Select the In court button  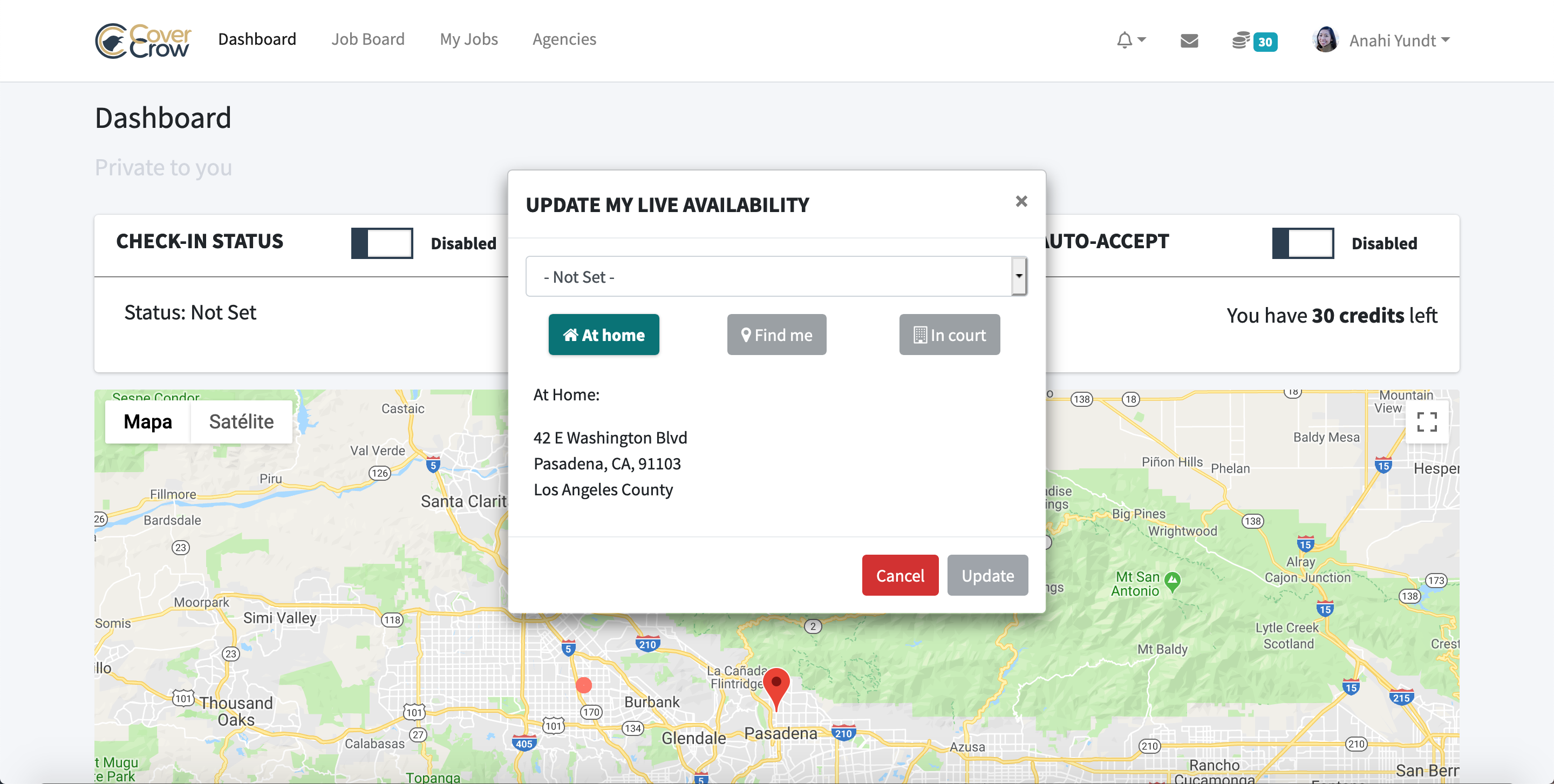[950, 335]
